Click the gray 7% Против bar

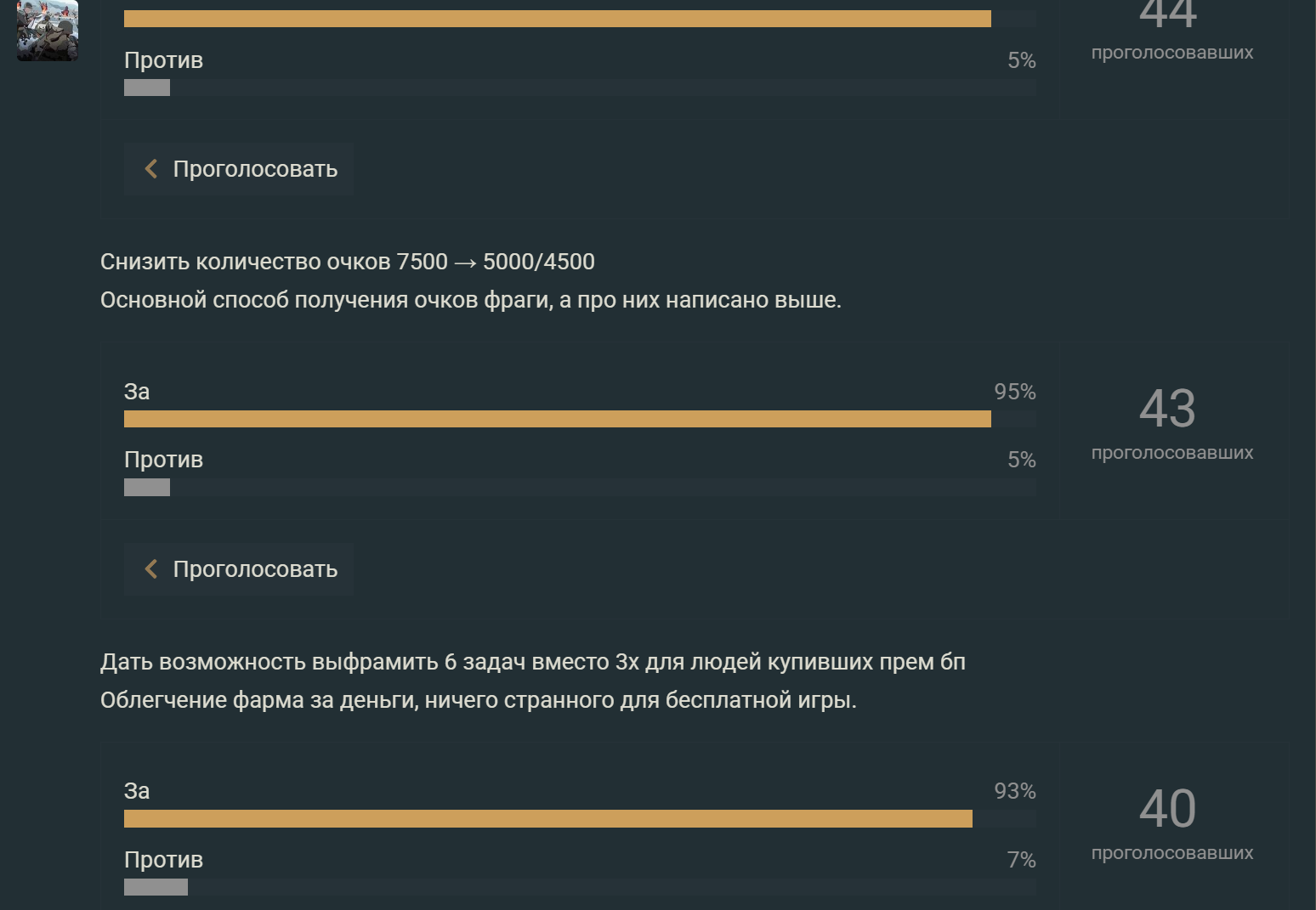tap(156, 887)
